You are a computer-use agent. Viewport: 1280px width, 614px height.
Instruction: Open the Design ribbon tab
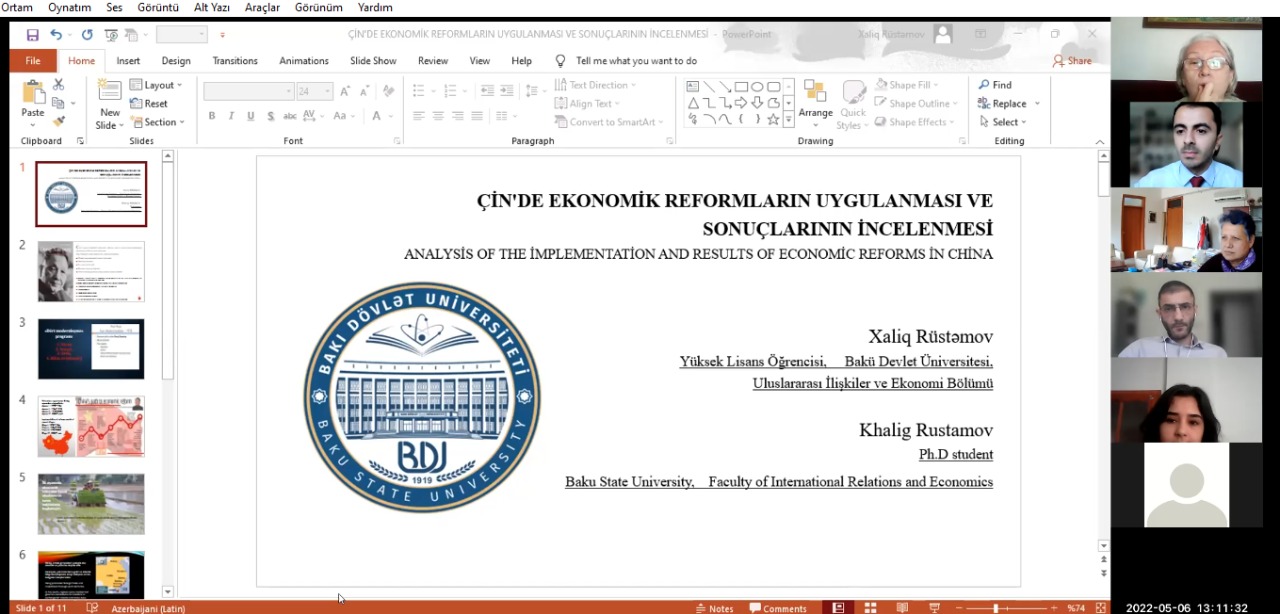[x=176, y=61]
